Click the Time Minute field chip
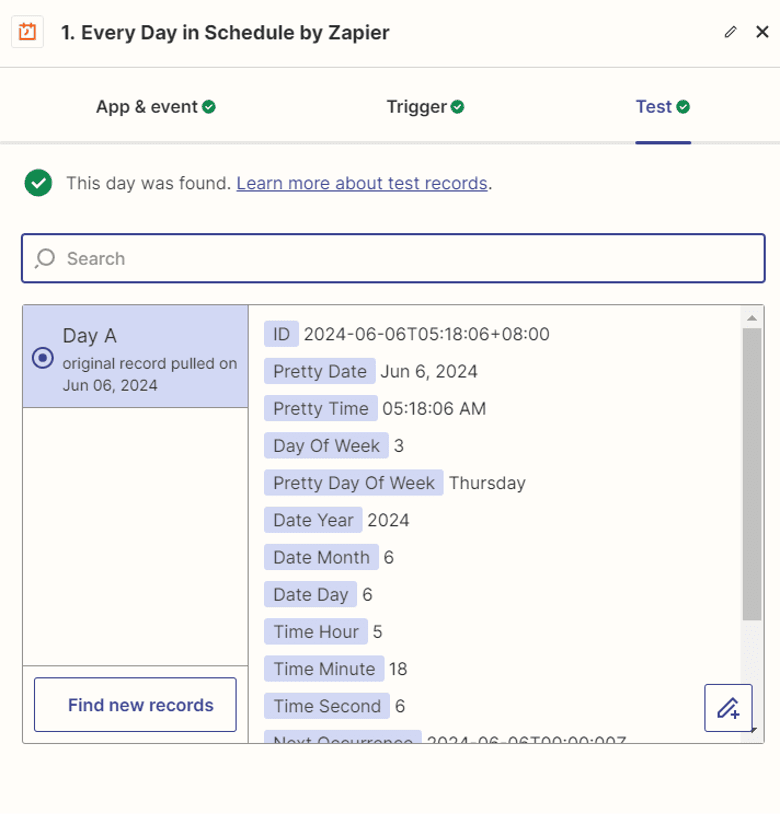 click(x=324, y=669)
